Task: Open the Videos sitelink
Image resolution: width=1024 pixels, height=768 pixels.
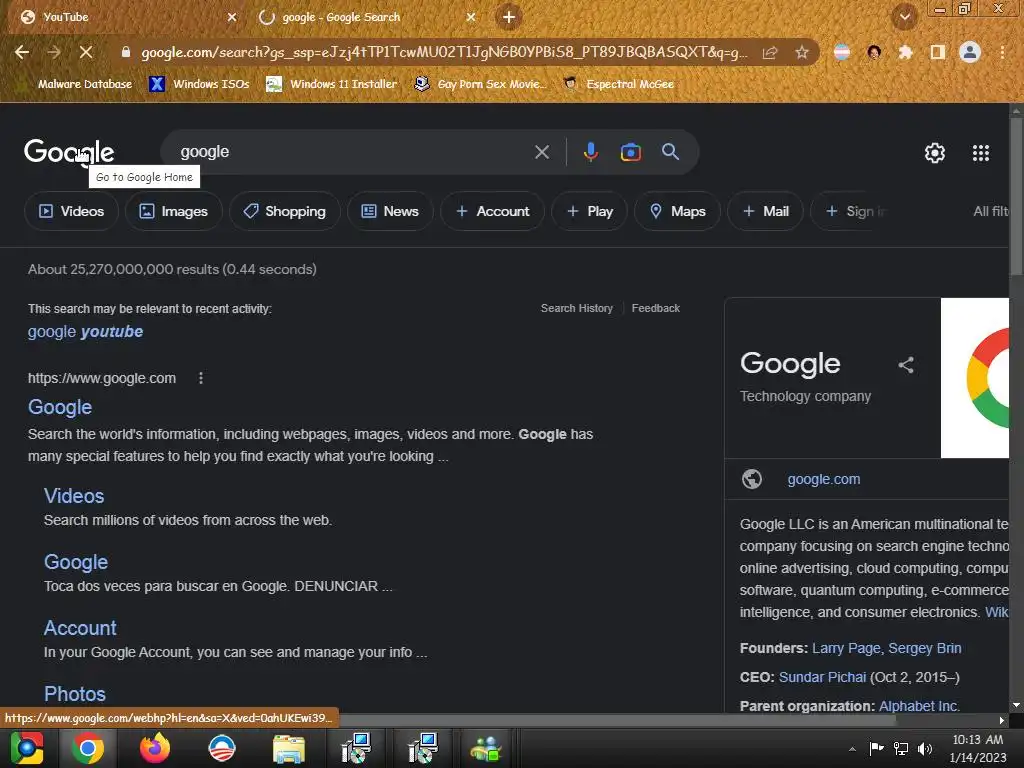Action: pos(74,496)
